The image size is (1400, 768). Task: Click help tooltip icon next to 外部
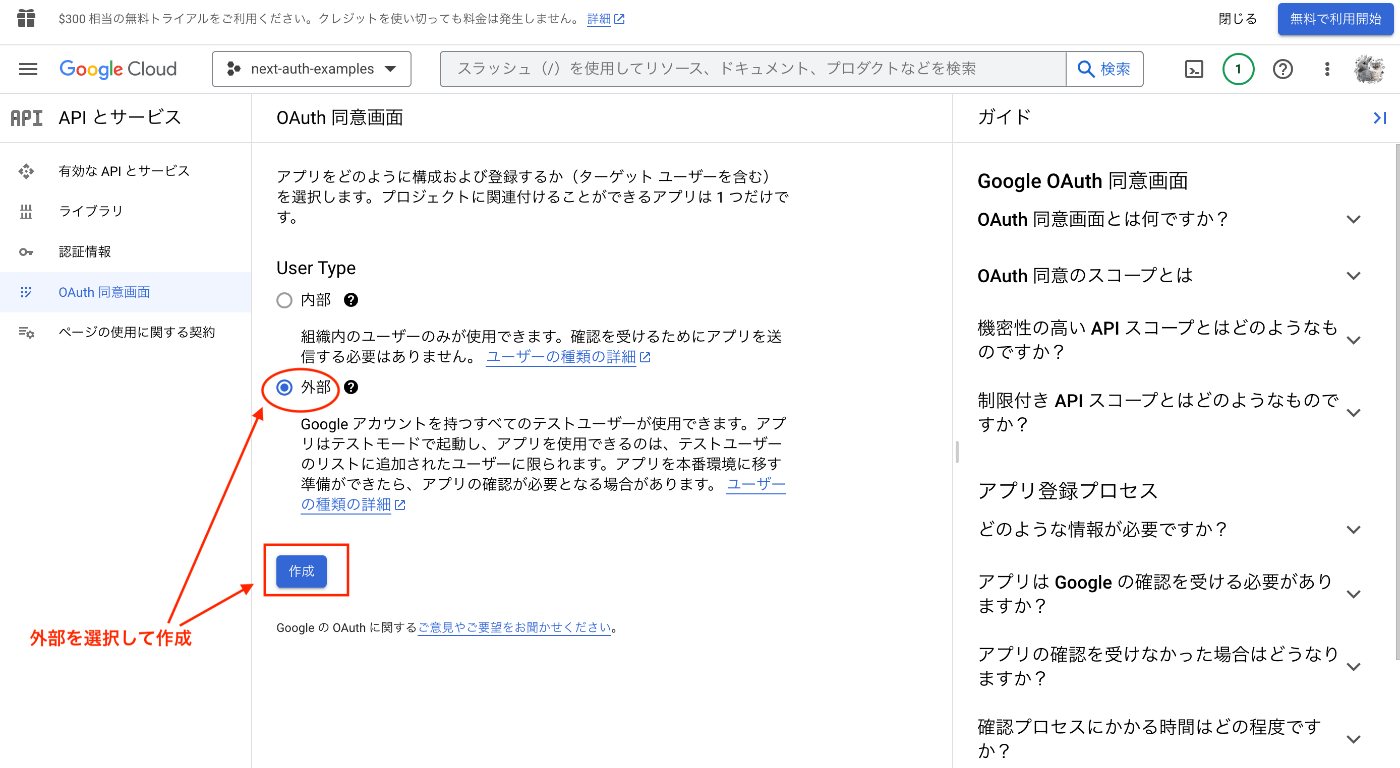(351, 387)
